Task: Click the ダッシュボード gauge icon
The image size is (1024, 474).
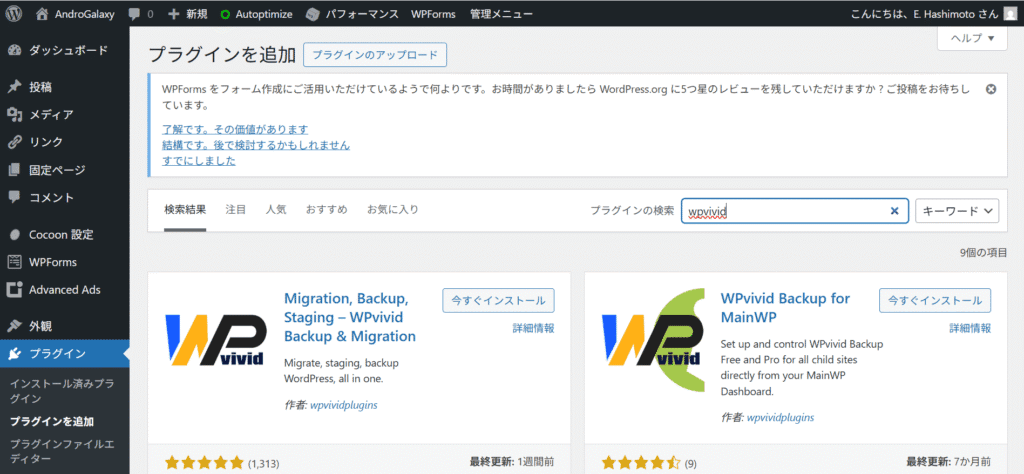Action: coord(14,50)
